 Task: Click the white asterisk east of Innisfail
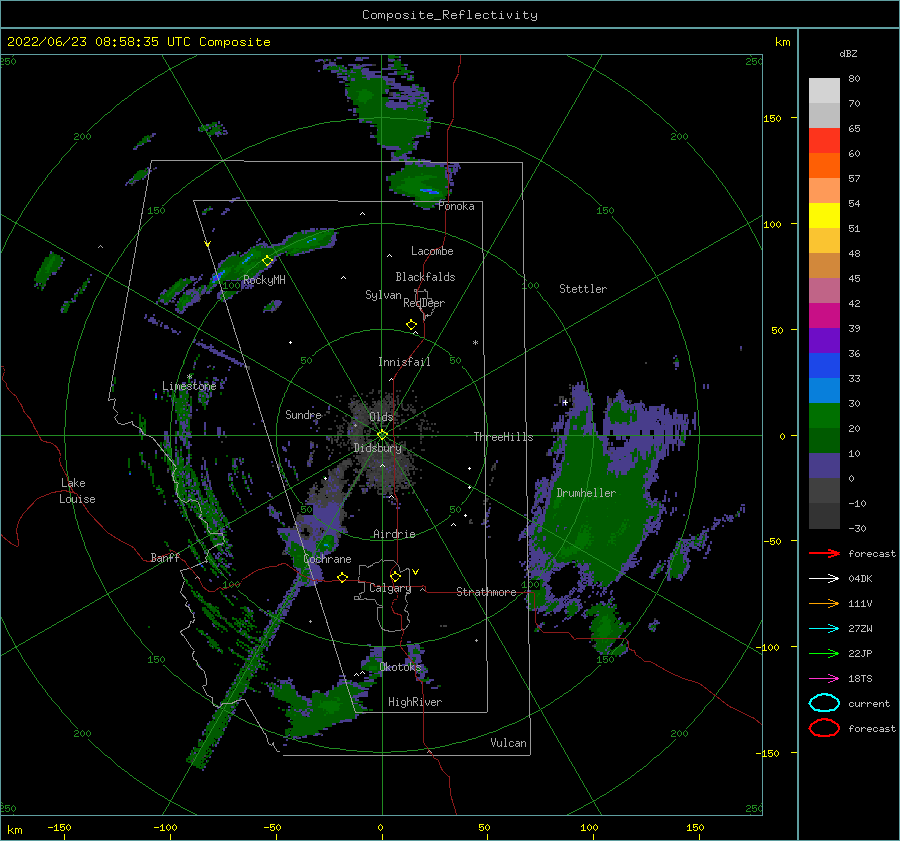pos(475,343)
